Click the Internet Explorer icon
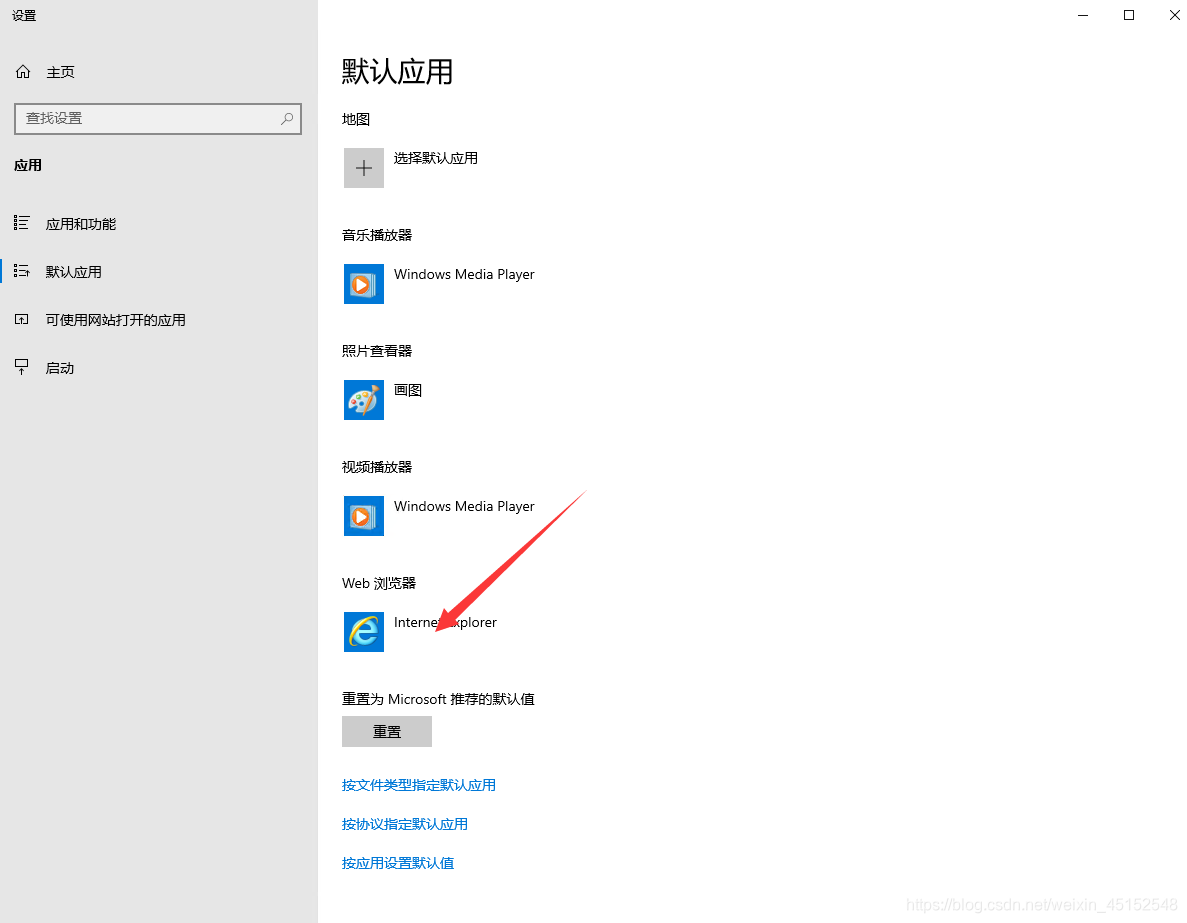Viewport: 1187px width, 923px height. coord(363,631)
